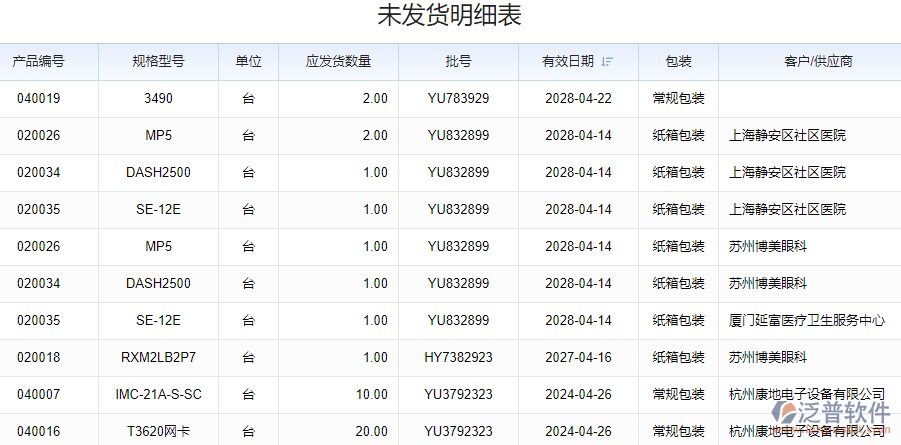Select quantity 2.00 in the 040019 row
The height and width of the screenshot is (445, 901).
click(375, 98)
